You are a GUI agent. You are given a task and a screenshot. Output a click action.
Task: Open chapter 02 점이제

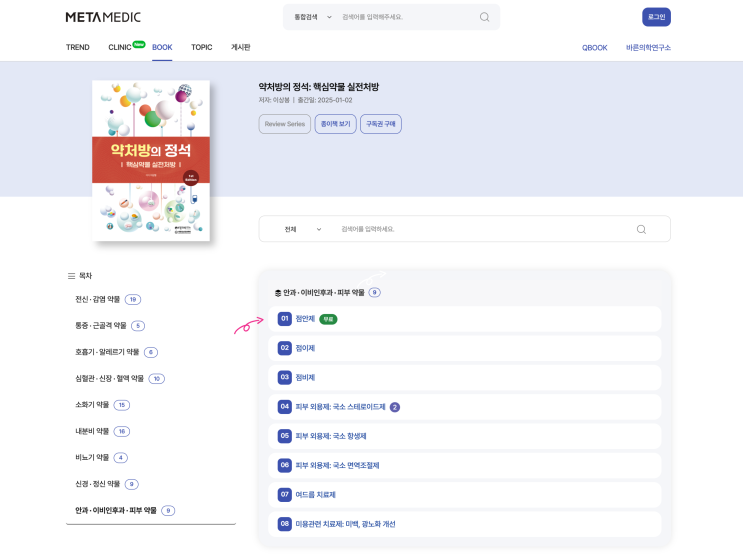point(464,348)
